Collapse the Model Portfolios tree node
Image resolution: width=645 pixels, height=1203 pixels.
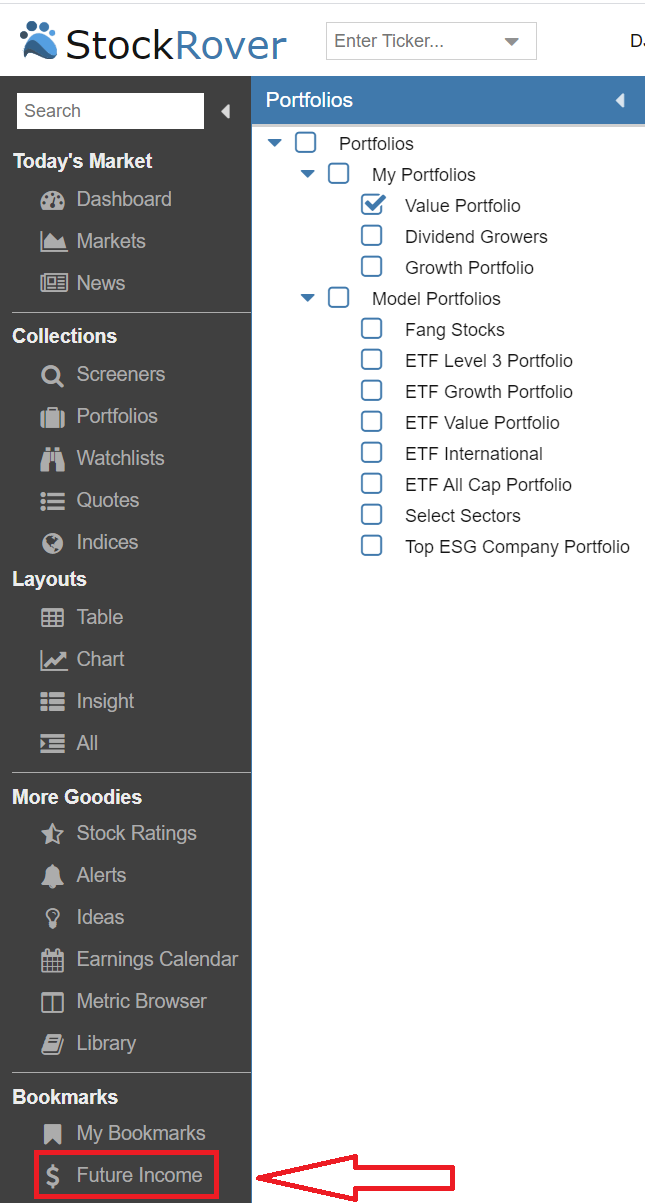(308, 298)
